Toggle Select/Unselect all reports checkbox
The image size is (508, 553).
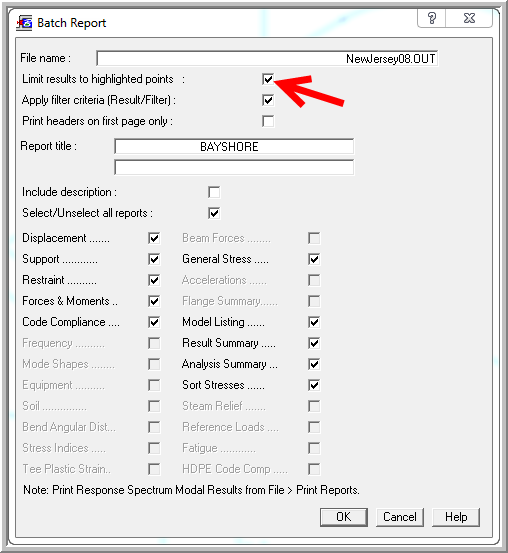click(214, 213)
